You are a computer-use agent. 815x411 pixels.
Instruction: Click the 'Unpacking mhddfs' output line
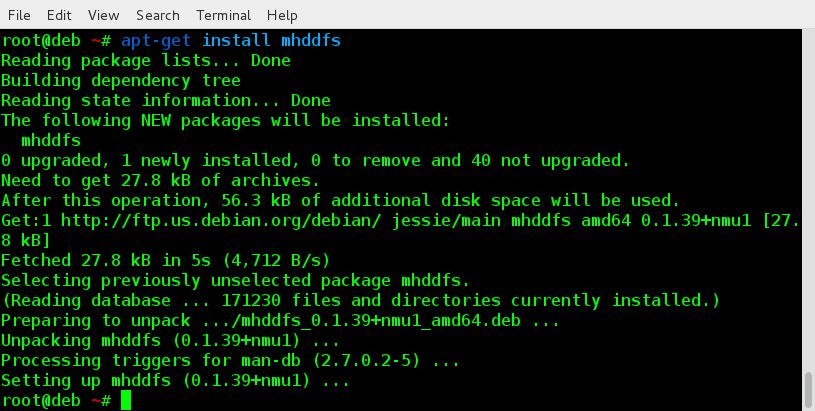pos(170,341)
